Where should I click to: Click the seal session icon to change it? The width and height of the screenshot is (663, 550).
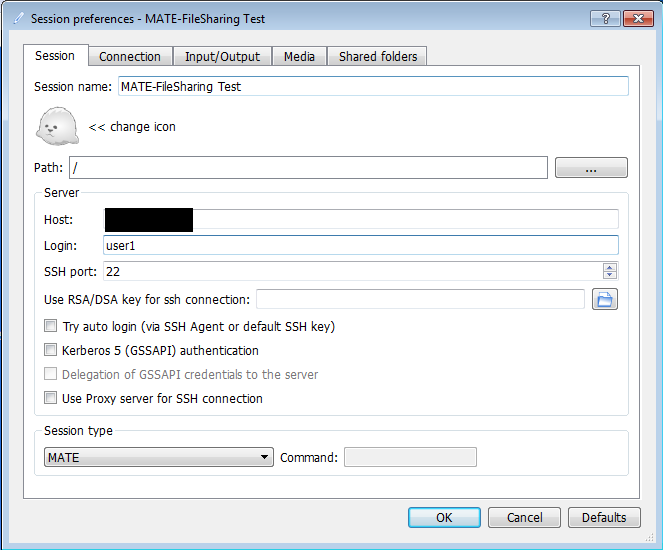pyautogui.click(x=57, y=126)
